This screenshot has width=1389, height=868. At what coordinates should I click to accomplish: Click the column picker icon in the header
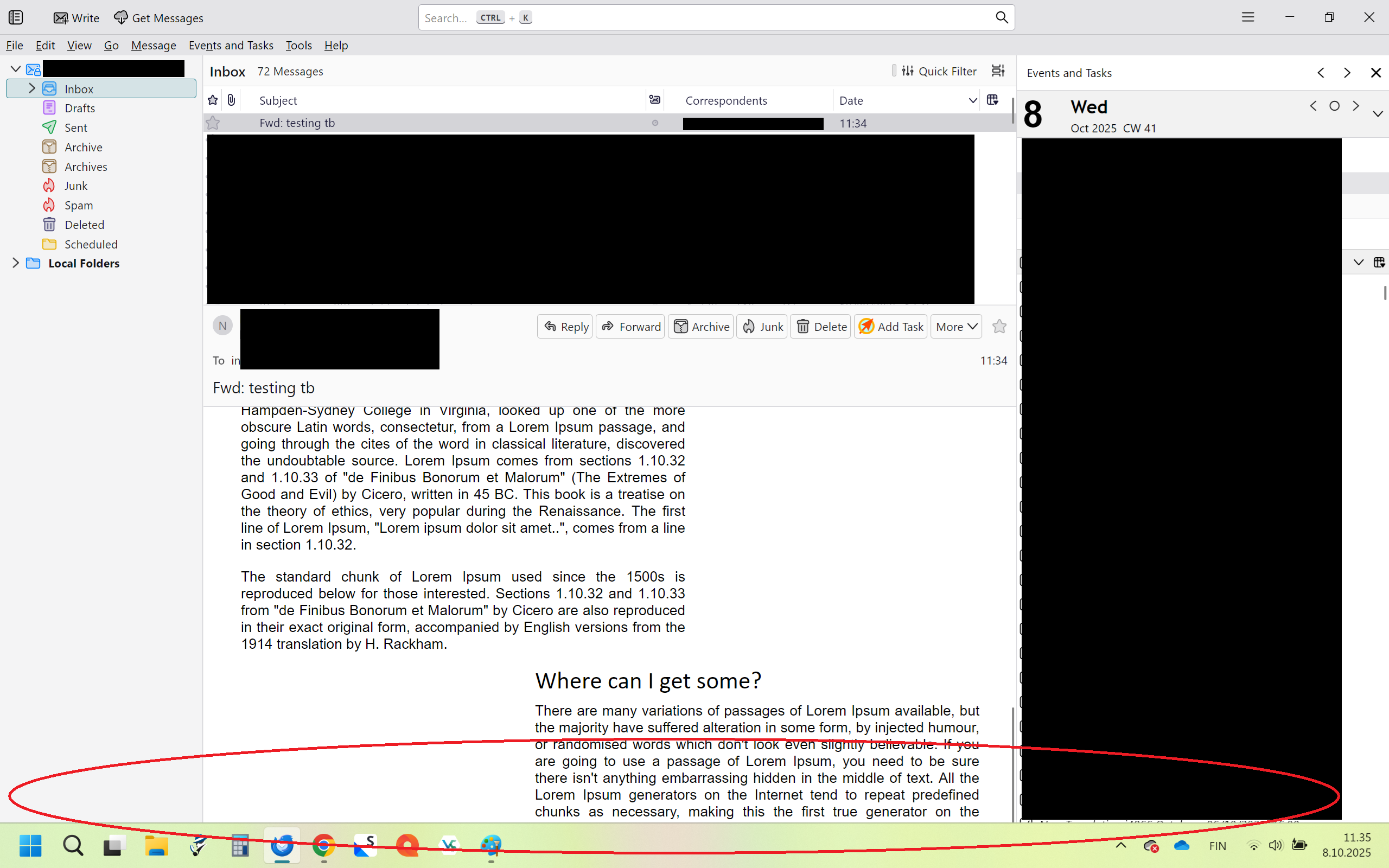pos(992,100)
